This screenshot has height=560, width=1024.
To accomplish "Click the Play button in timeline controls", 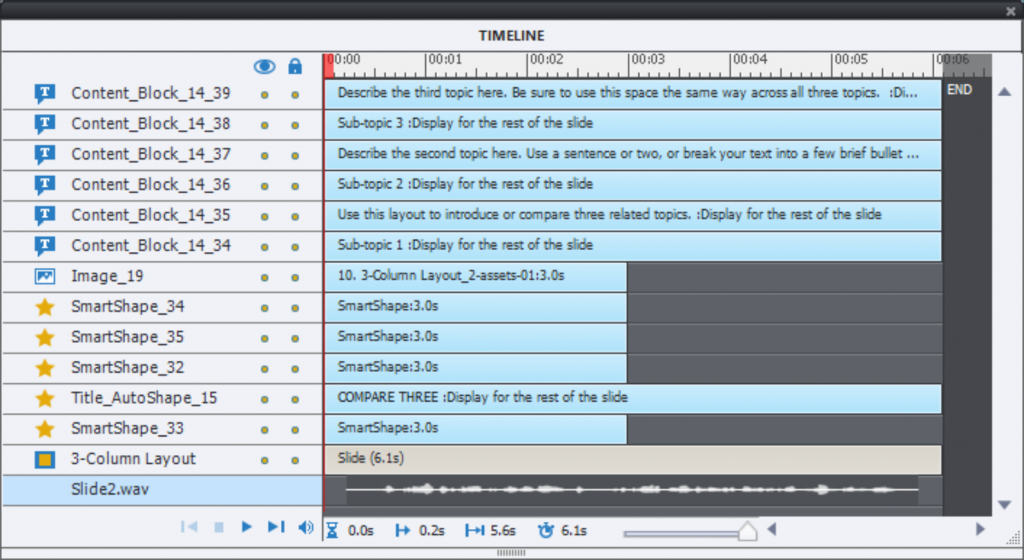I will click(247, 527).
